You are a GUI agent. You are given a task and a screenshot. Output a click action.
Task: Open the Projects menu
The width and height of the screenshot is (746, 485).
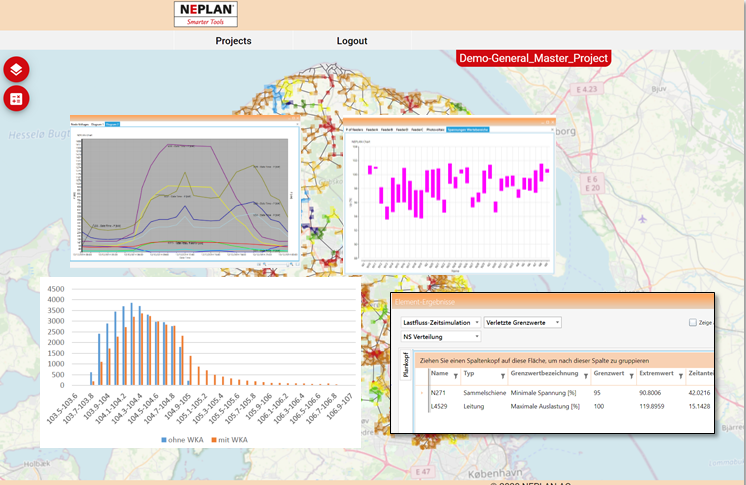[x=233, y=41]
